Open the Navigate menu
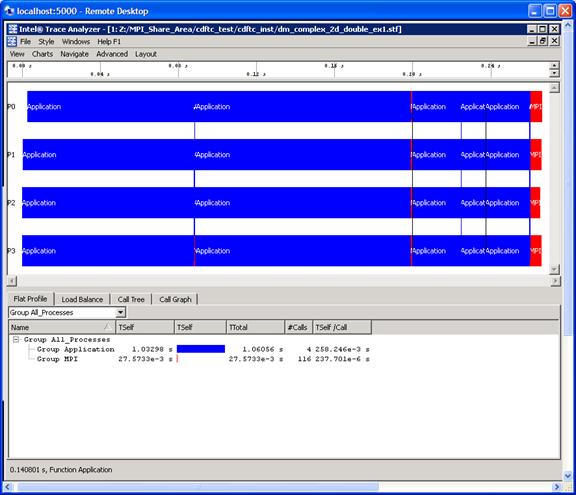Screen dimensions: 576x495 75,54
